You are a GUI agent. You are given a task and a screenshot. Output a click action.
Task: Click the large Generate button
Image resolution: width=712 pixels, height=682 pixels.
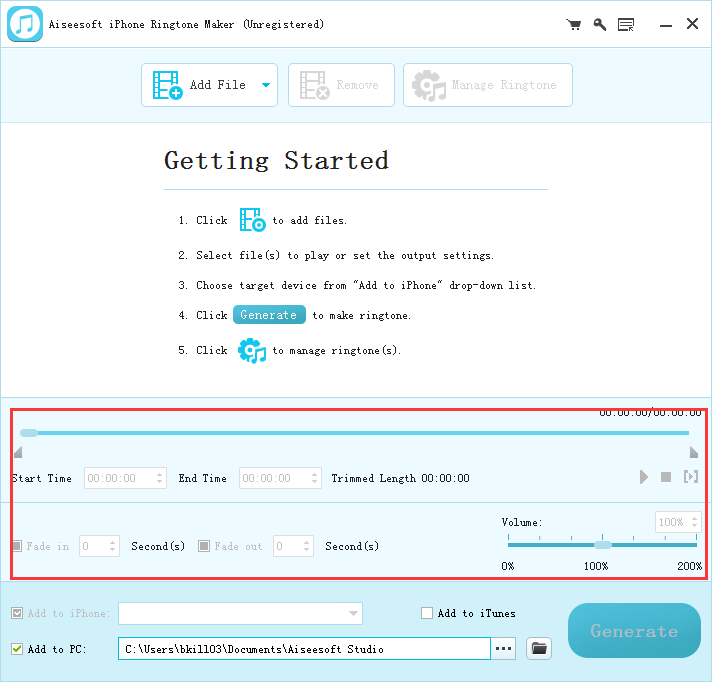click(634, 631)
